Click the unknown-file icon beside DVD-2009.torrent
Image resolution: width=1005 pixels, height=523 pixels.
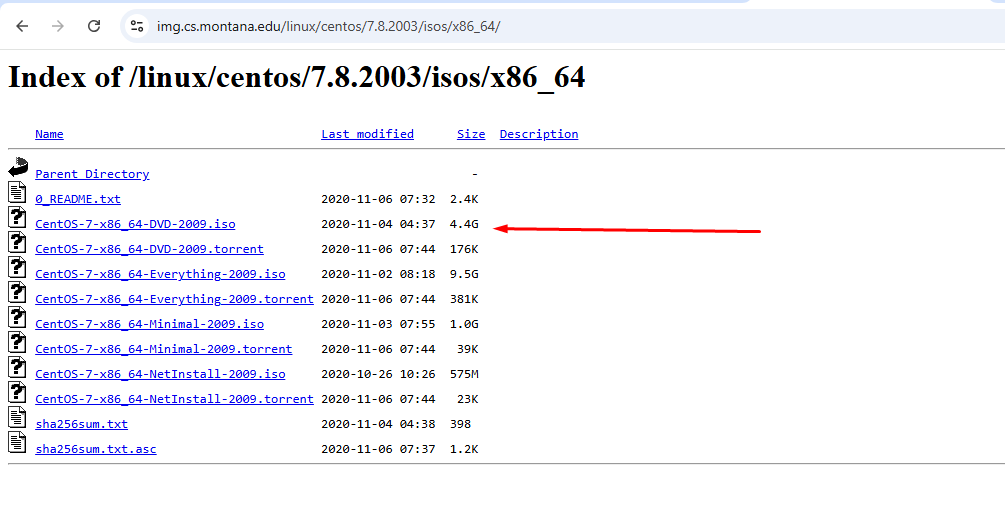point(17,242)
